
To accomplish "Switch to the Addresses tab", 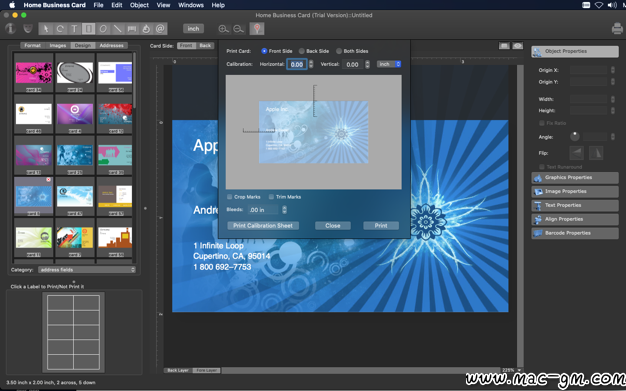I will 111,46.
